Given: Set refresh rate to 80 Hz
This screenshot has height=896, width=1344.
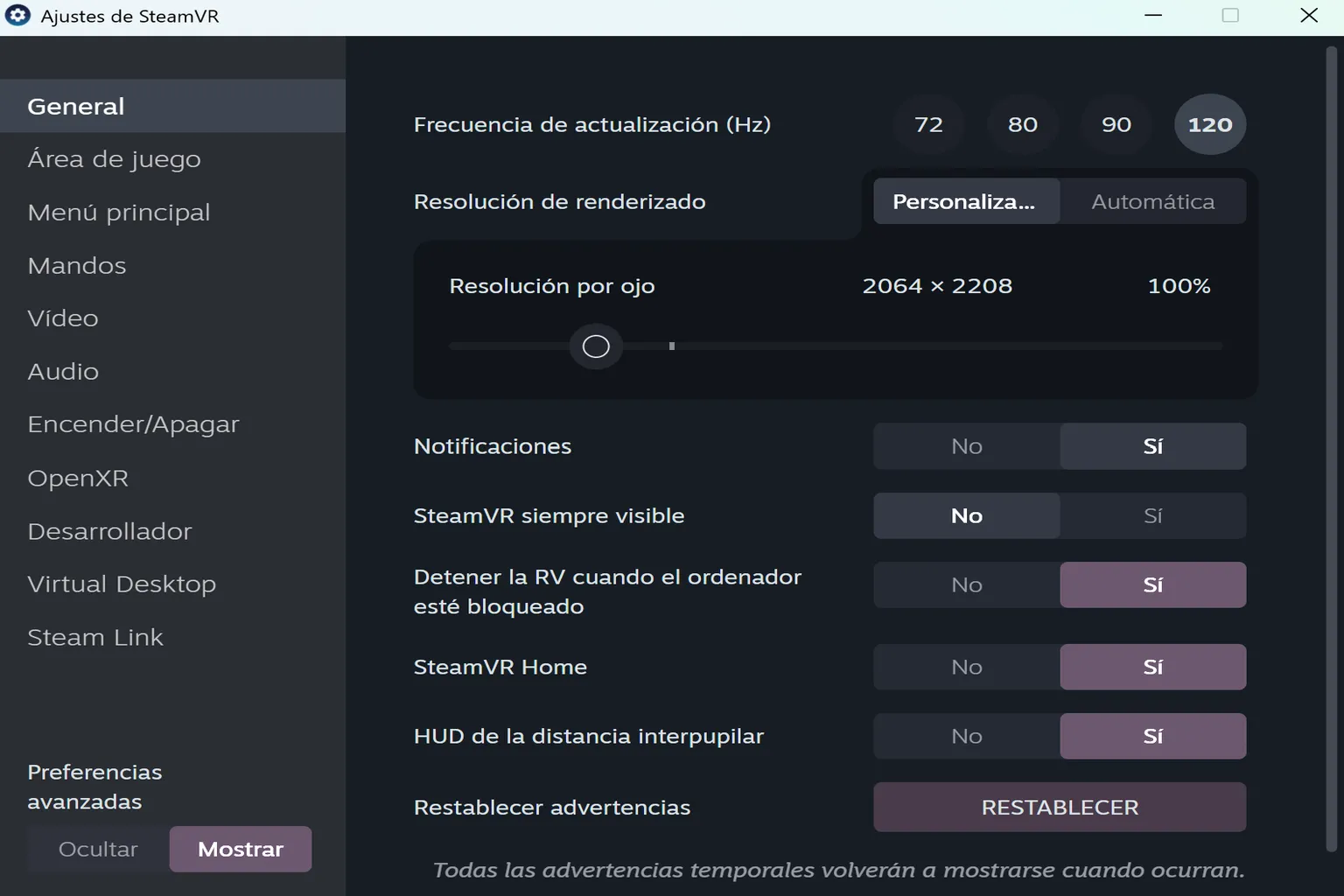Looking at the screenshot, I should click(1022, 124).
